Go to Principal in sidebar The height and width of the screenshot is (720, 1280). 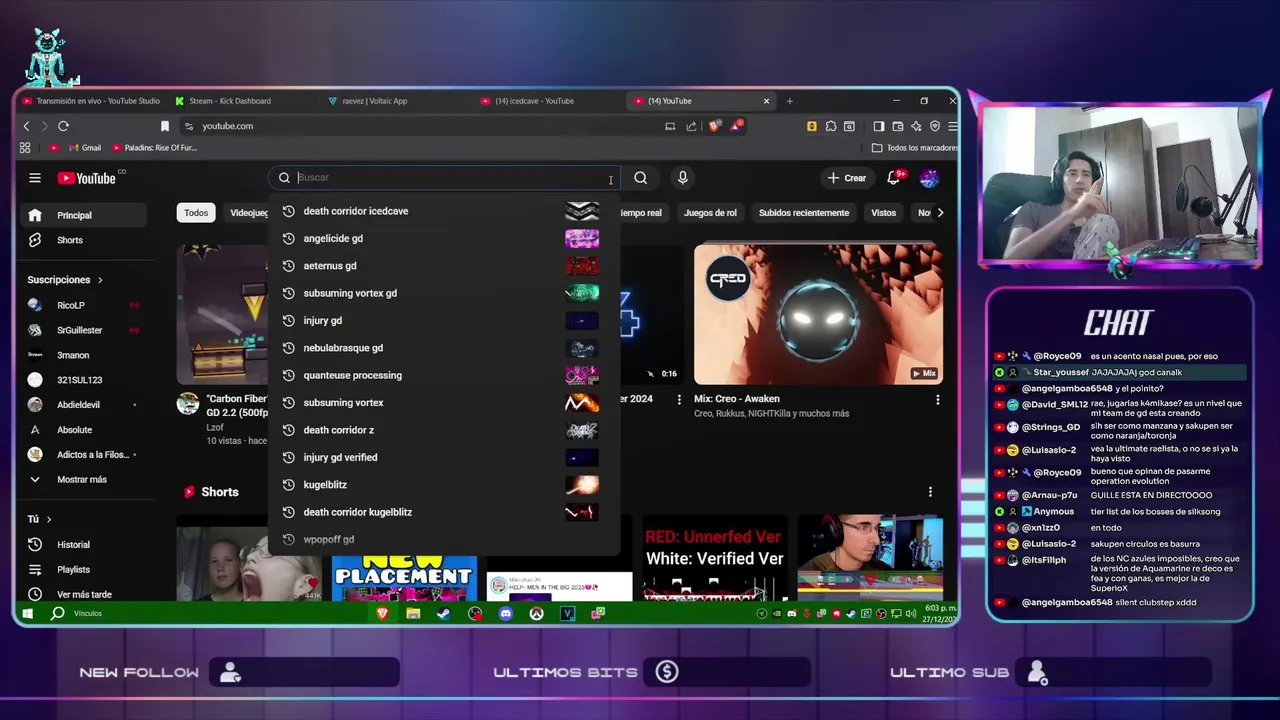pos(83,215)
